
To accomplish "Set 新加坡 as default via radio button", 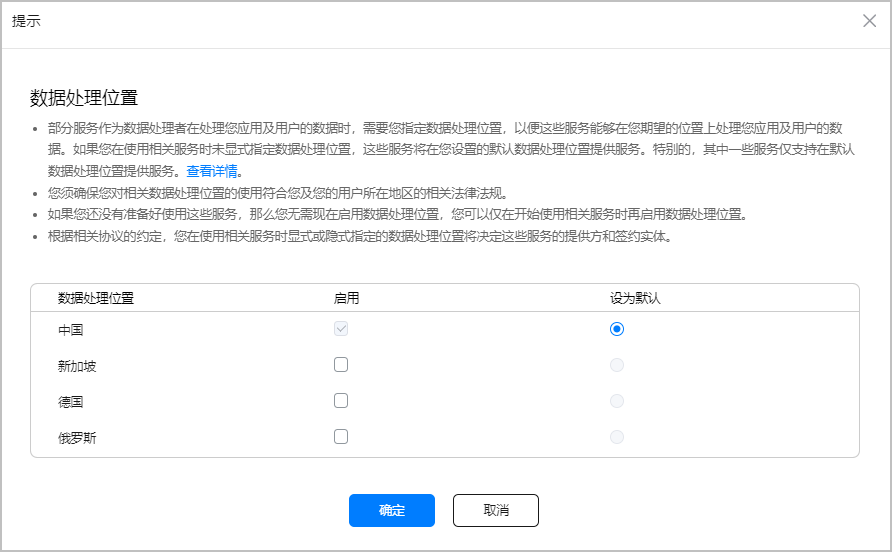I will pos(617,365).
